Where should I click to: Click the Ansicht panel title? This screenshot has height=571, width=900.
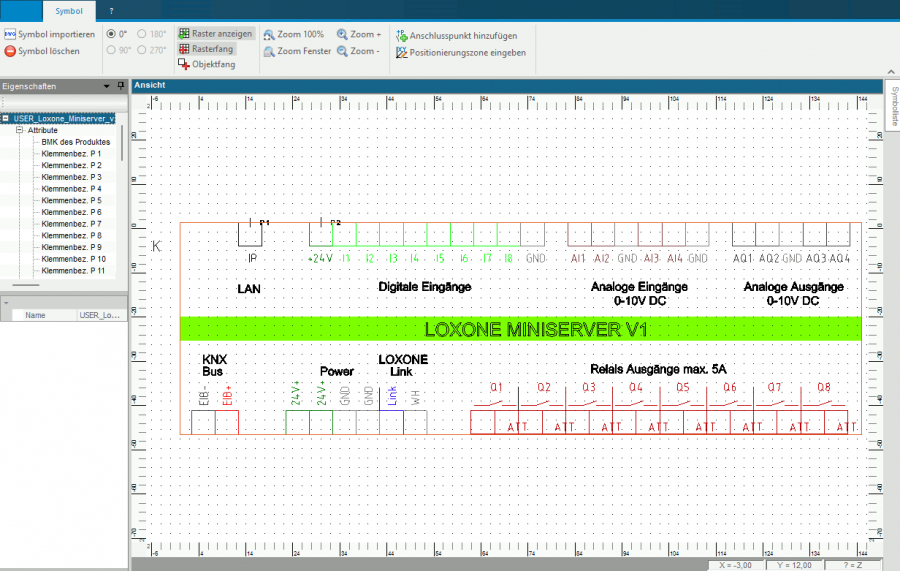[x=150, y=85]
